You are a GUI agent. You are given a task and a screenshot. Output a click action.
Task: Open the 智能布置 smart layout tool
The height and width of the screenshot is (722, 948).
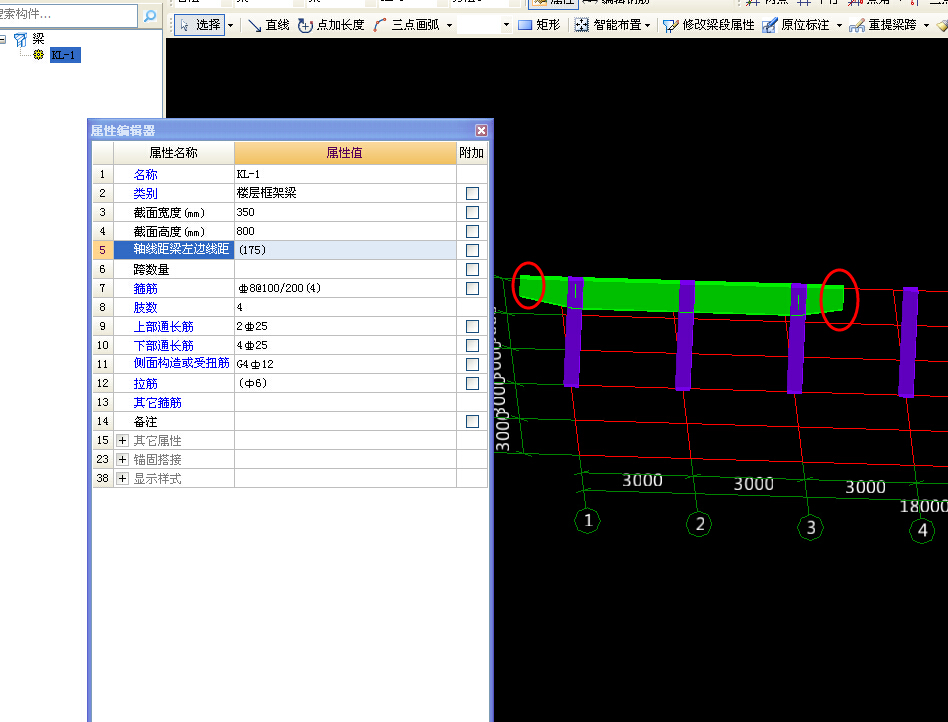point(608,25)
